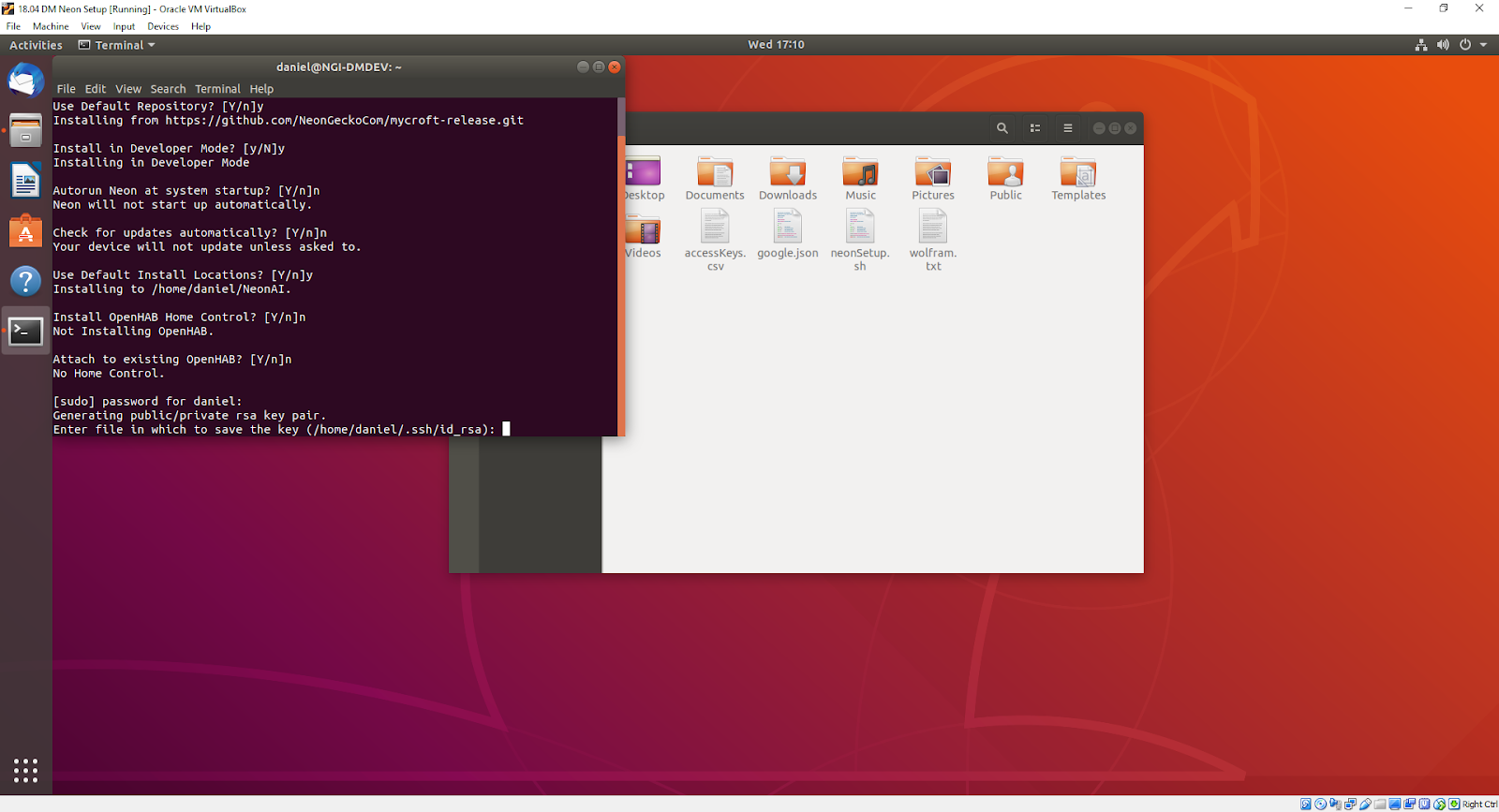
Task: Maximize the terminal window
Action: pos(599,67)
